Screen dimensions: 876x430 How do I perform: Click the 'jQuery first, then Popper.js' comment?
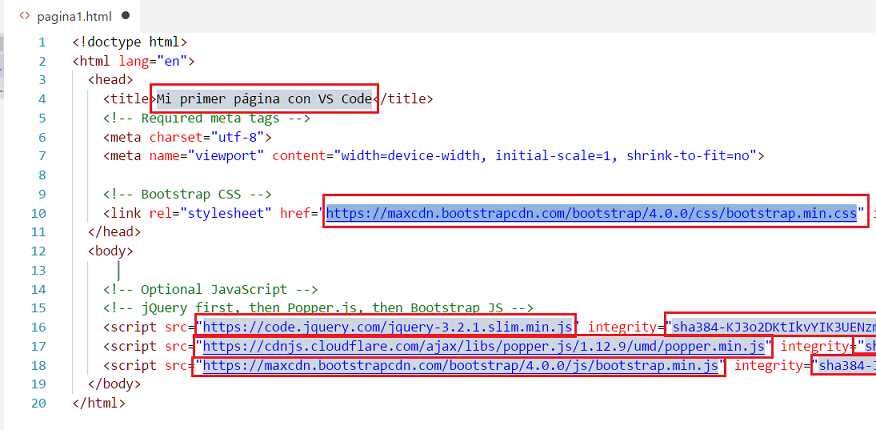click(318, 308)
